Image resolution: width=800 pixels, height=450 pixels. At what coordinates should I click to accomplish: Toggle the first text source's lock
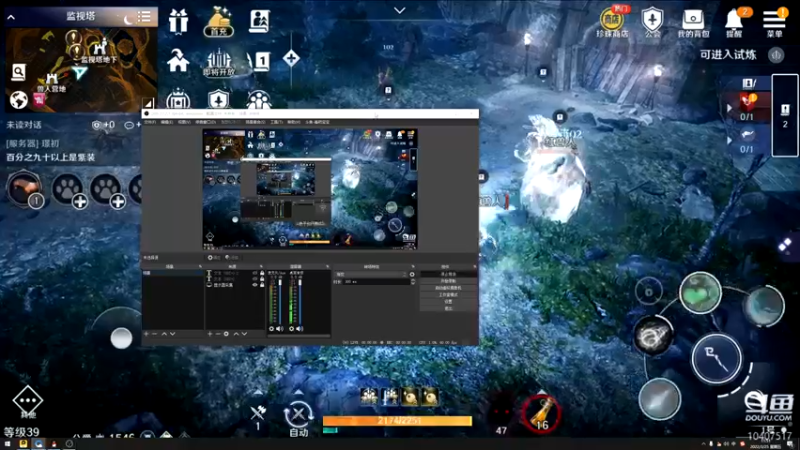[262, 272]
